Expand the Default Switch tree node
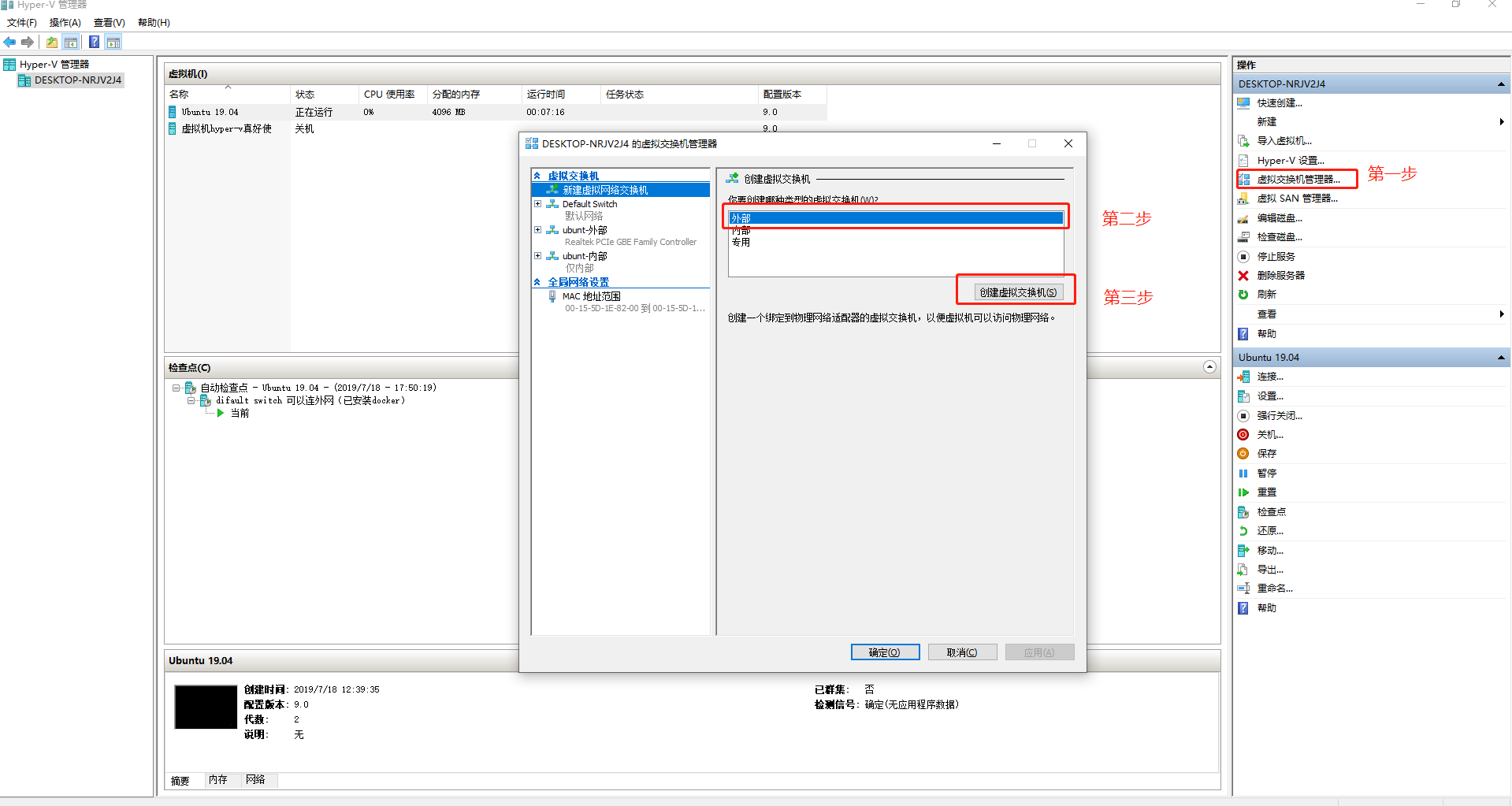The image size is (1512, 806). [538, 204]
